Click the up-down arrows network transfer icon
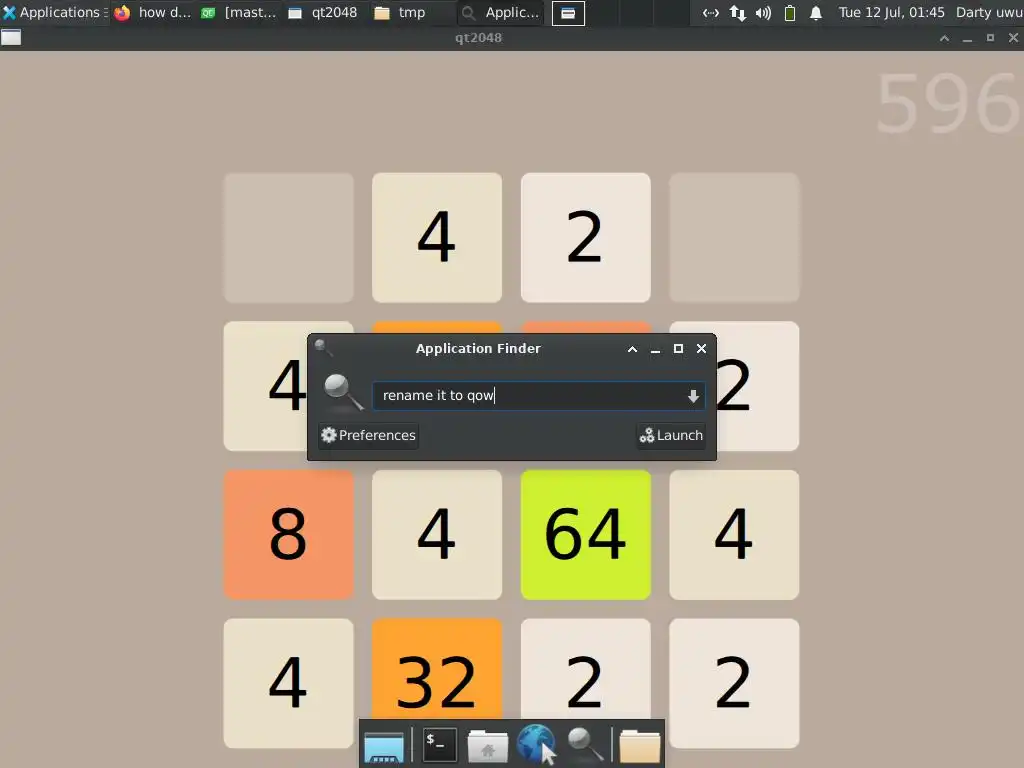 pyautogui.click(x=737, y=12)
